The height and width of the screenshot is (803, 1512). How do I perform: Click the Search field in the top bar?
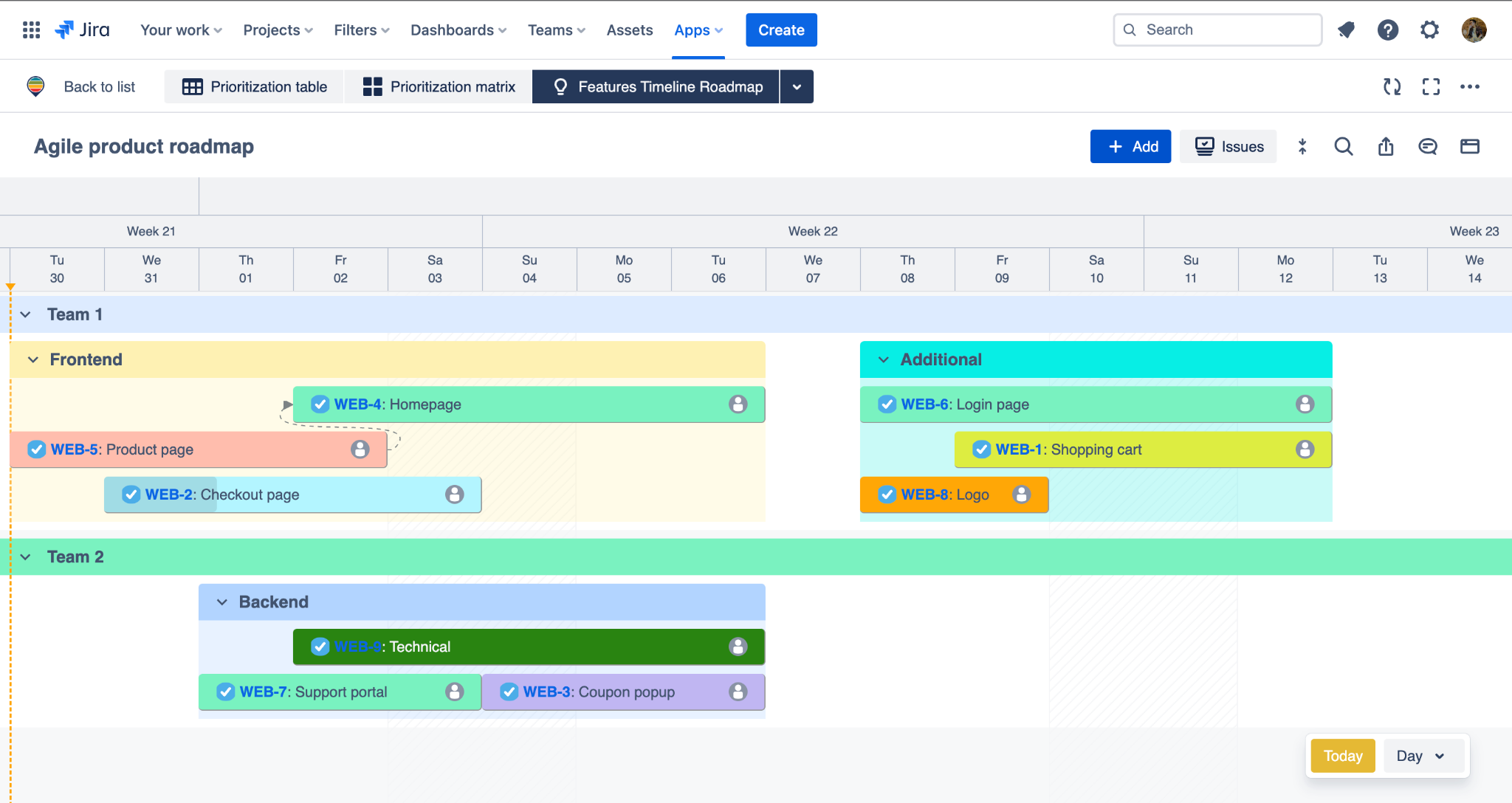(1218, 30)
